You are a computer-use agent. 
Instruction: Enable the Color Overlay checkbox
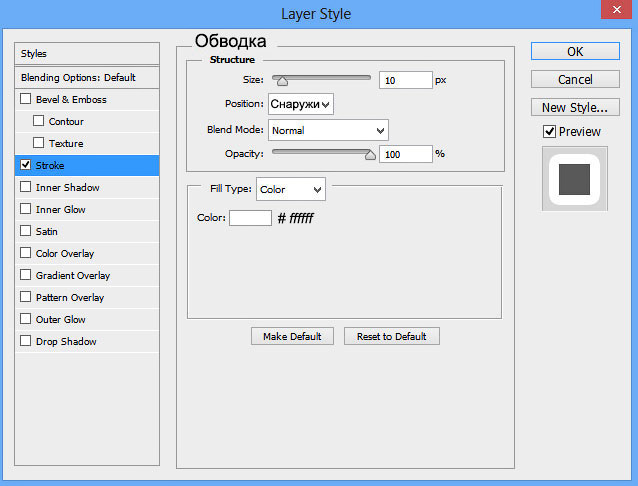[25, 253]
